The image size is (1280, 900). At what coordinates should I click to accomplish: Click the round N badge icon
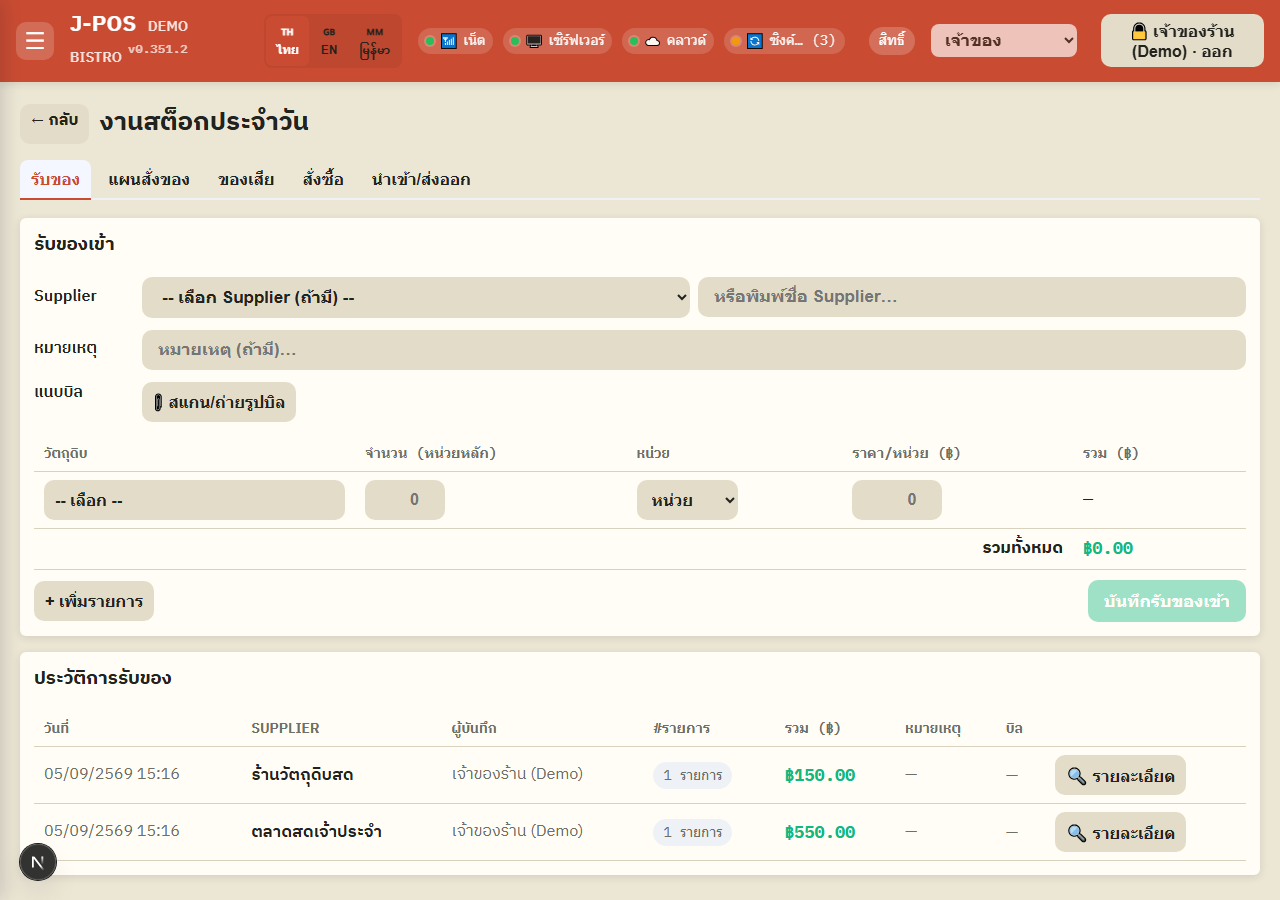point(38,862)
